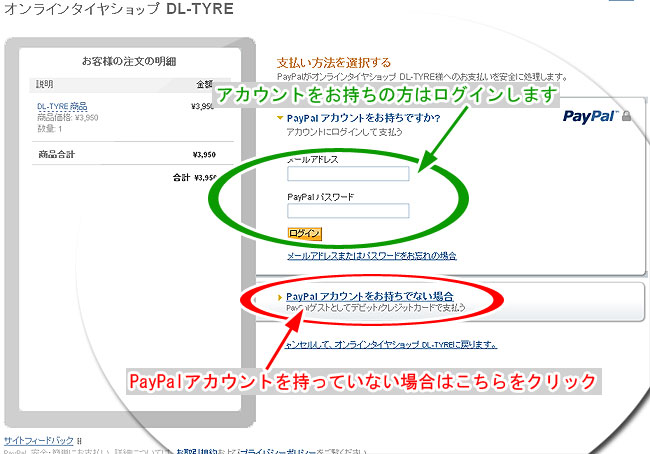Click the yellow ログイン button

(305, 233)
